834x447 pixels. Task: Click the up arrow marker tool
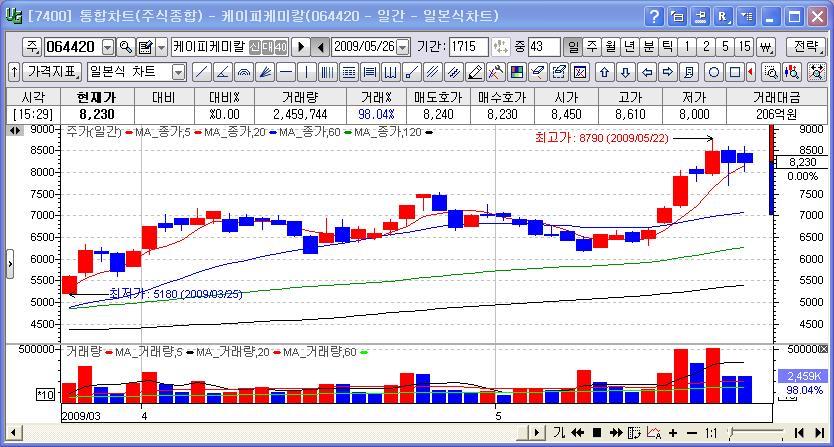(604, 72)
